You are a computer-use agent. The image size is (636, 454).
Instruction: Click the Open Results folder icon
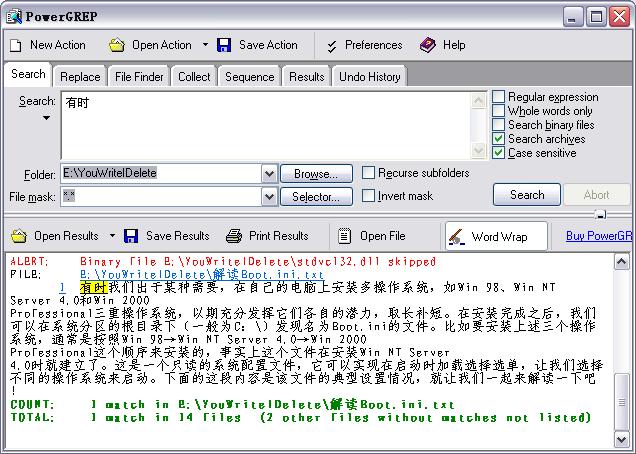[19, 236]
